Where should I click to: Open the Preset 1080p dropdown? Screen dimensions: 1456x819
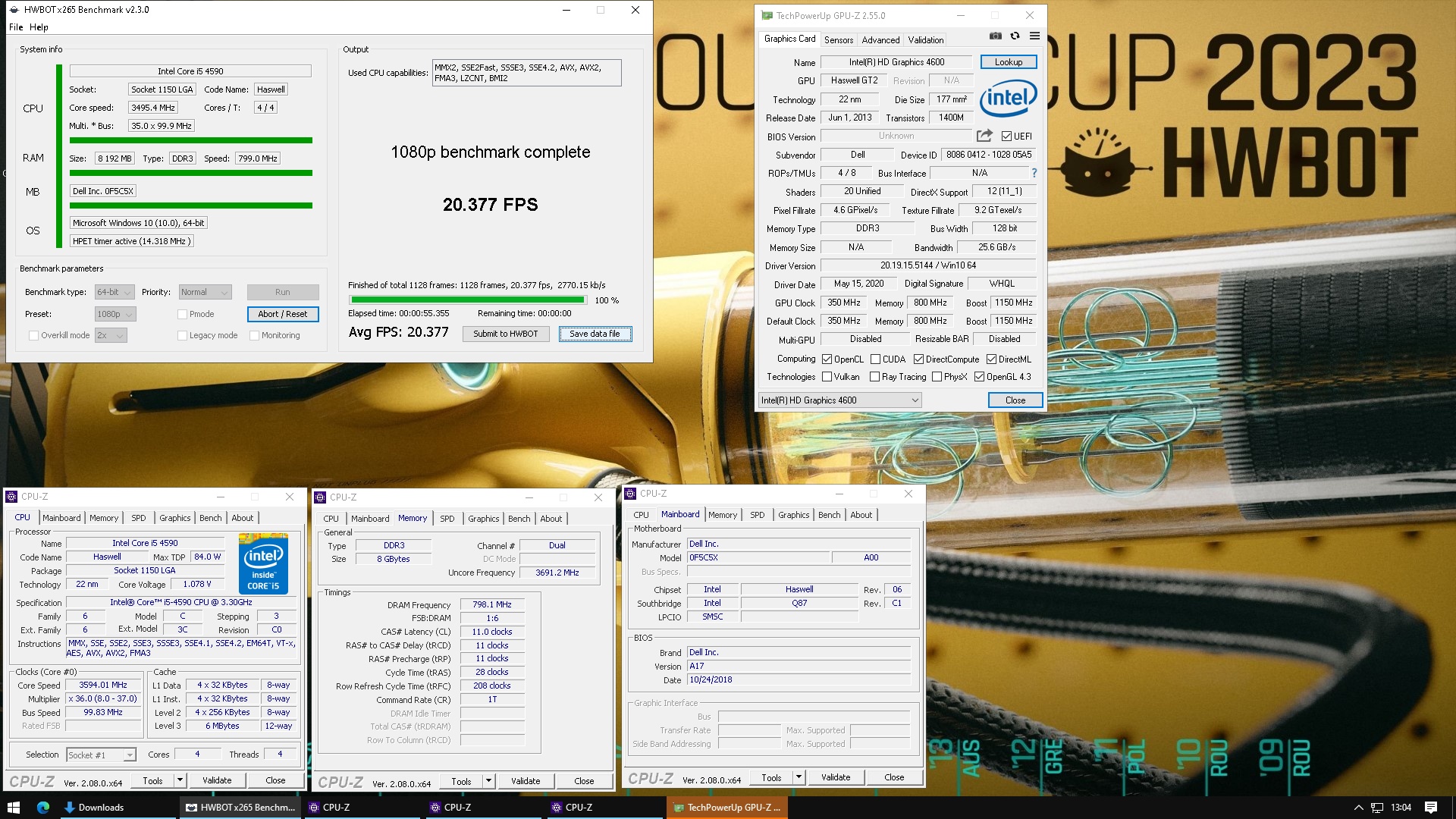pyautogui.click(x=115, y=314)
